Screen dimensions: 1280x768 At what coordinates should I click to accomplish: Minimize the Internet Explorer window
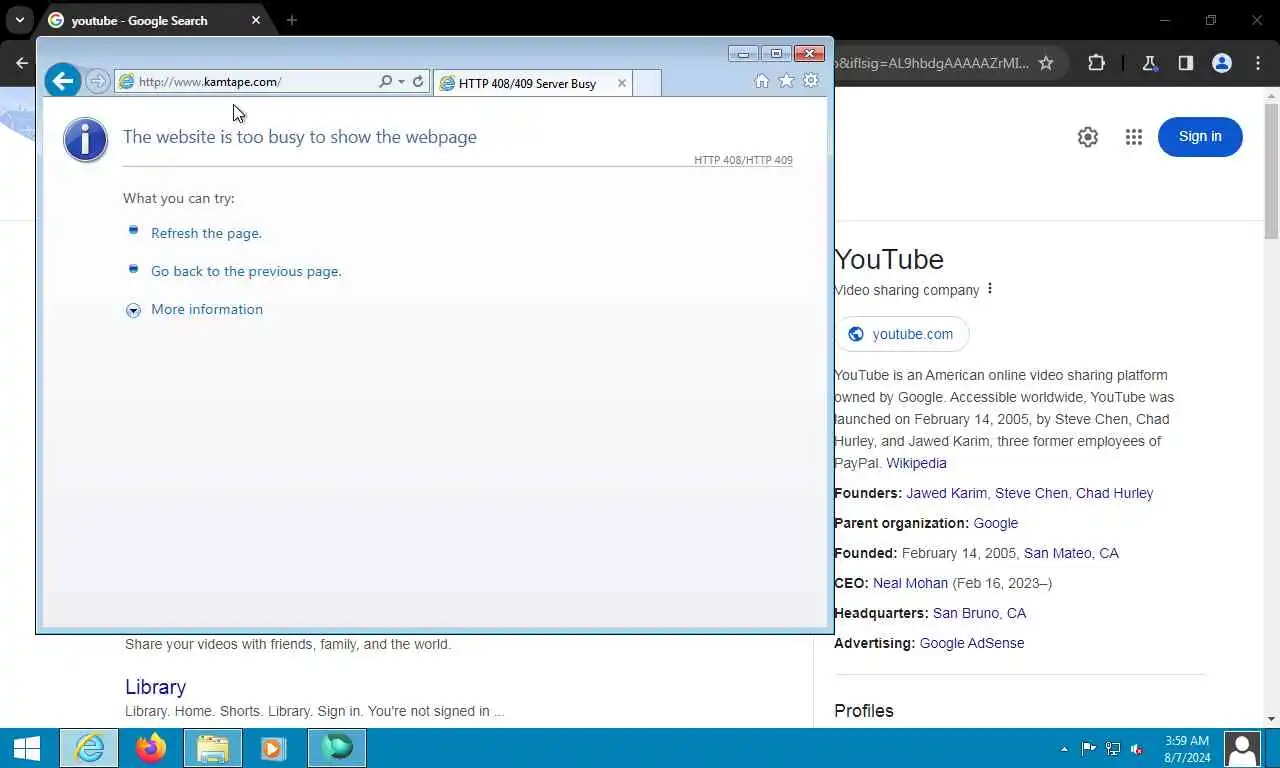tap(743, 54)
